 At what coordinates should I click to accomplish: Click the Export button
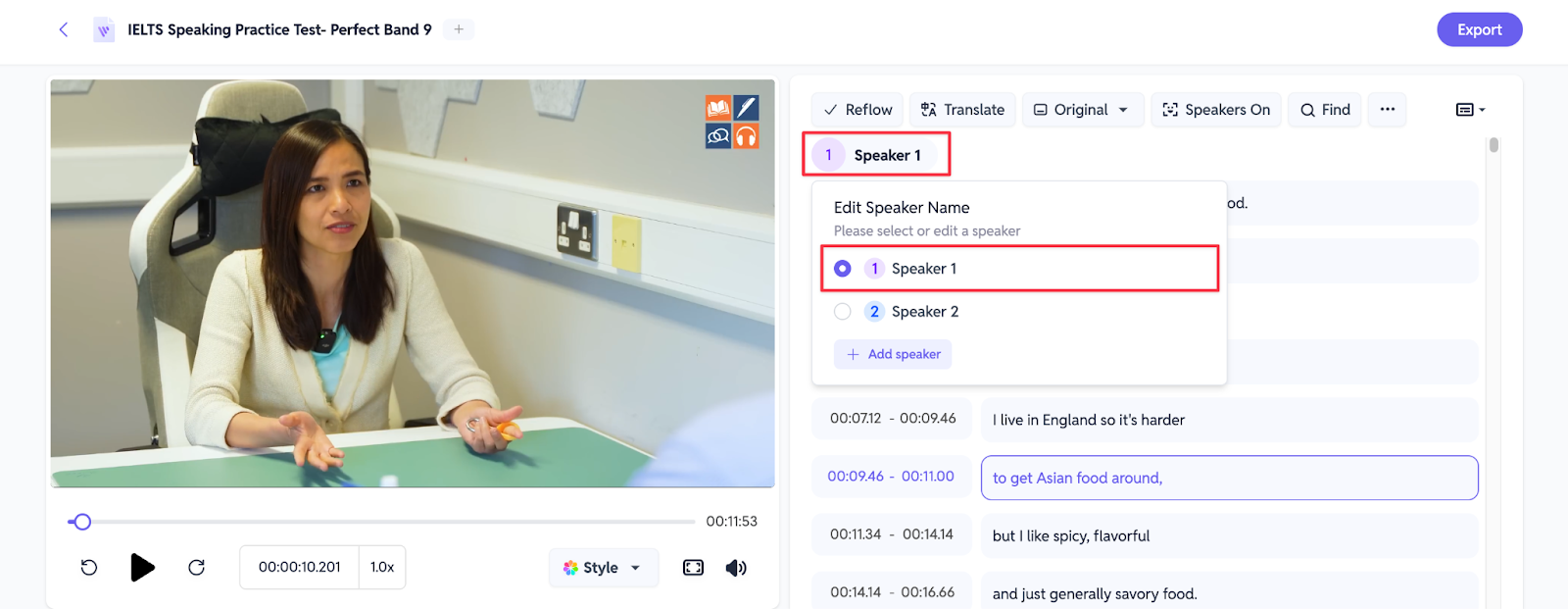point(1479,29)
